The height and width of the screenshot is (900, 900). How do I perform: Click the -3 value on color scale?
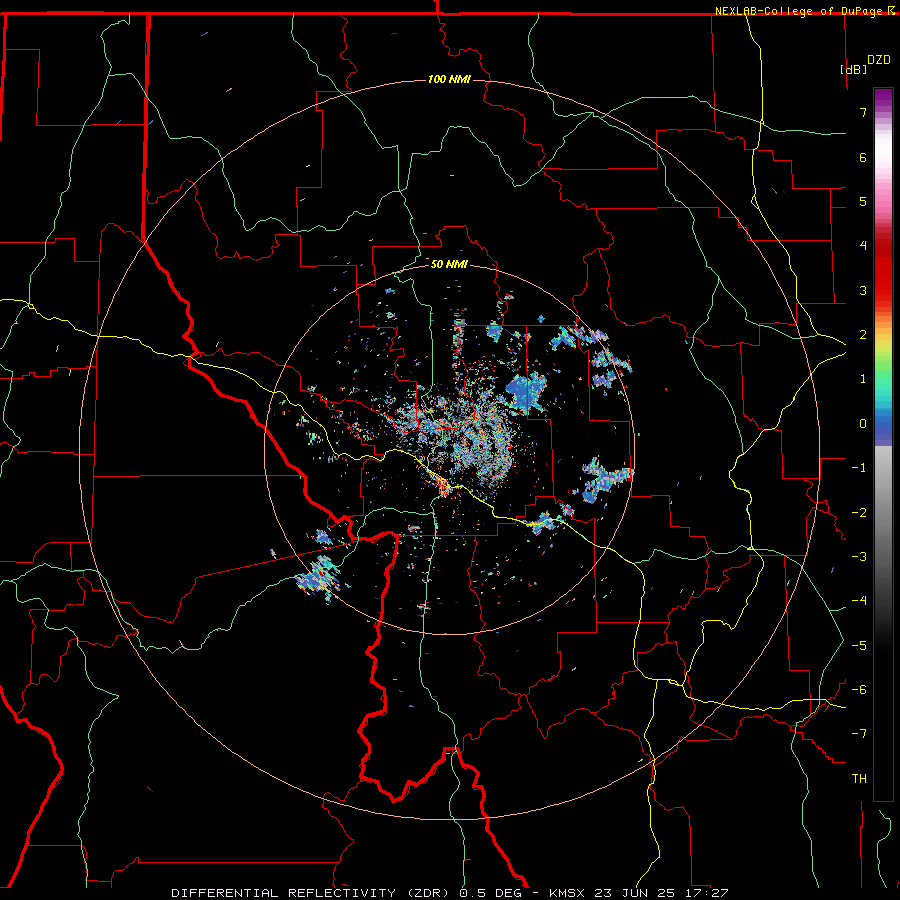coord(859,557)
